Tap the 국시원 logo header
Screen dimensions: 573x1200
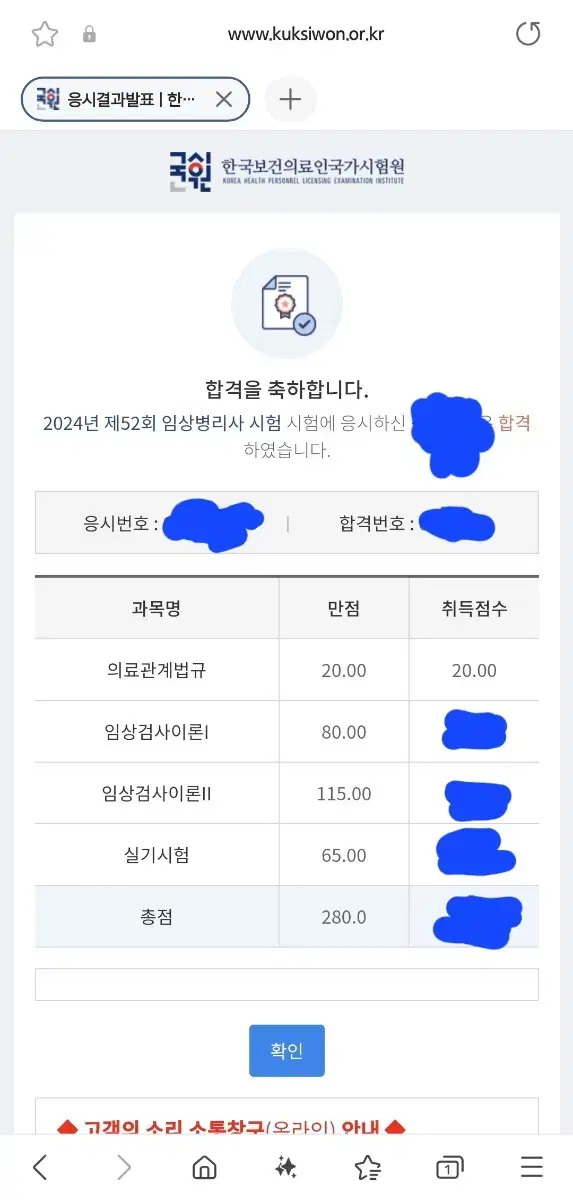[x=287, y=170]
